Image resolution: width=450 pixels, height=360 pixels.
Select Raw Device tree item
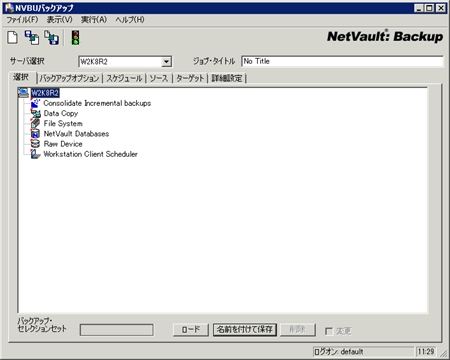63,144
